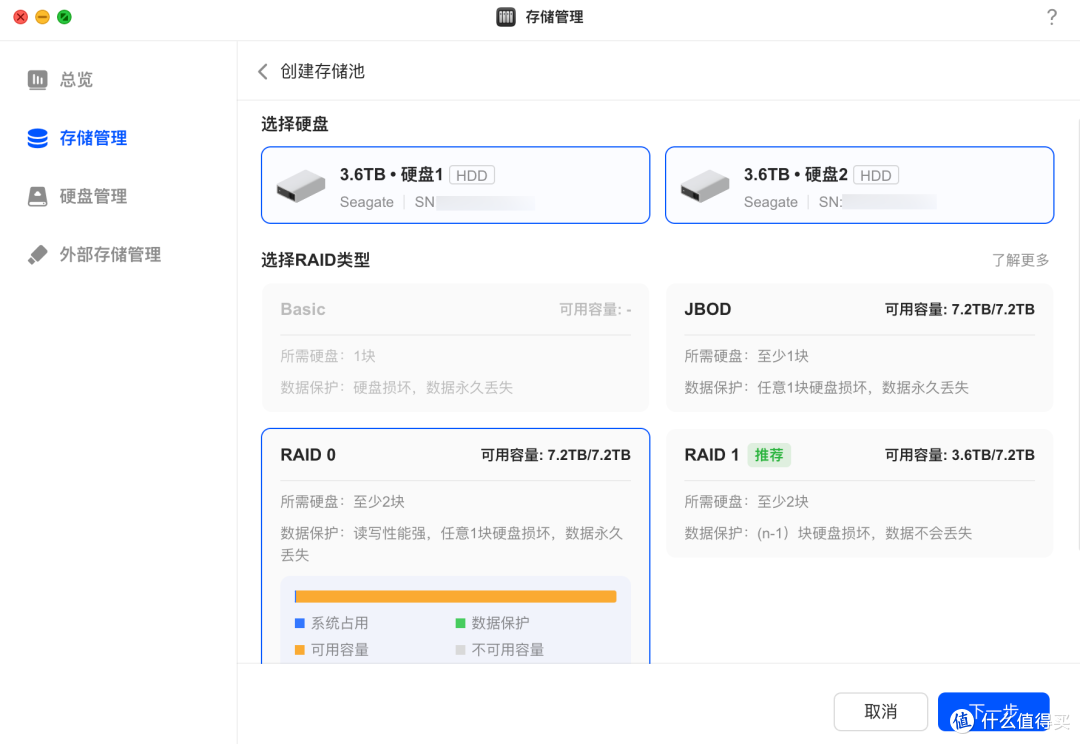Image resolution: width=1080 pixels, height=744 pixels.
Task: Open help via the question mark icon
Action: (x=1051, y=17)
